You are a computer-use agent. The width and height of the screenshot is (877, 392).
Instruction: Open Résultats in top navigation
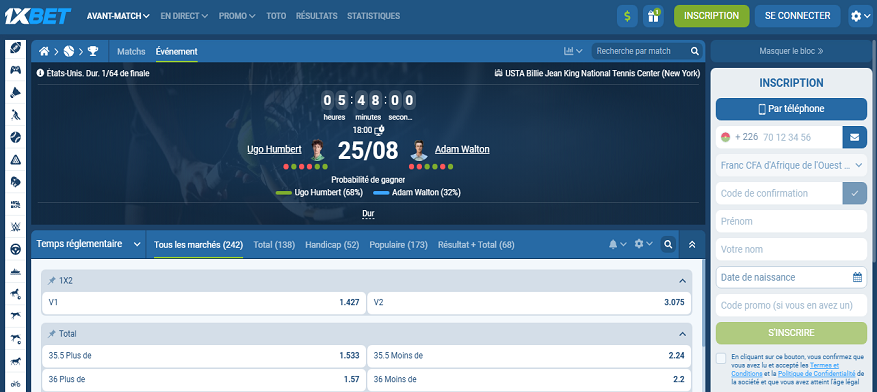[317, 16]
